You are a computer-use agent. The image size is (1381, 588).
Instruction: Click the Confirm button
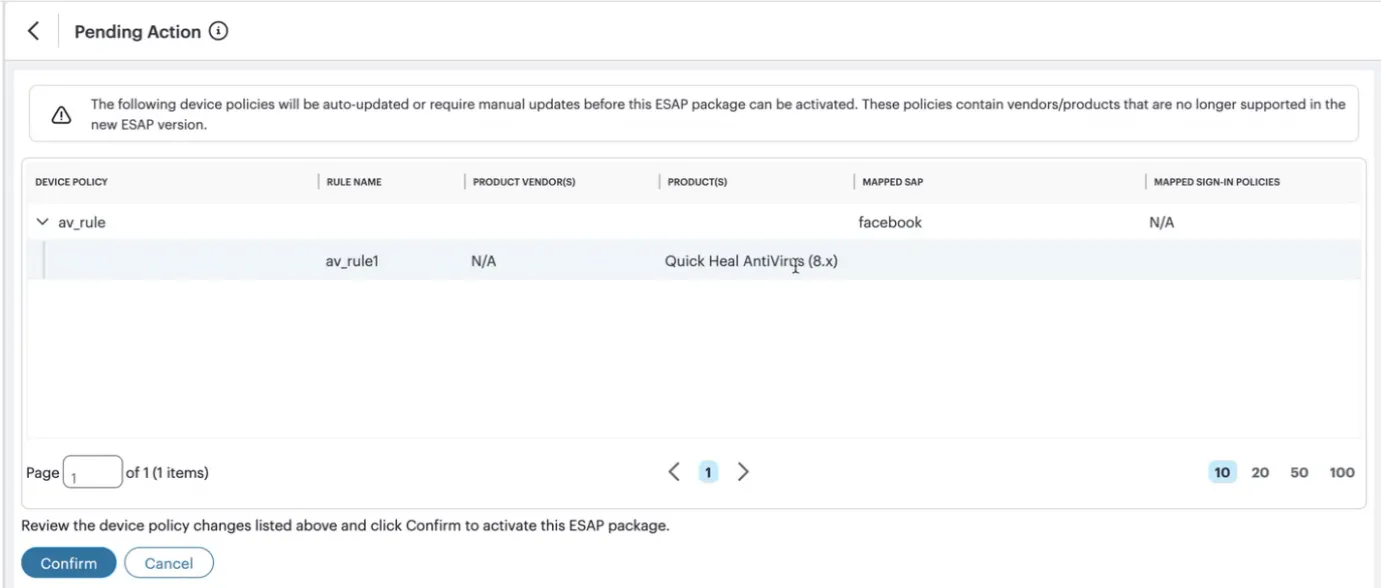pos(69,563)
